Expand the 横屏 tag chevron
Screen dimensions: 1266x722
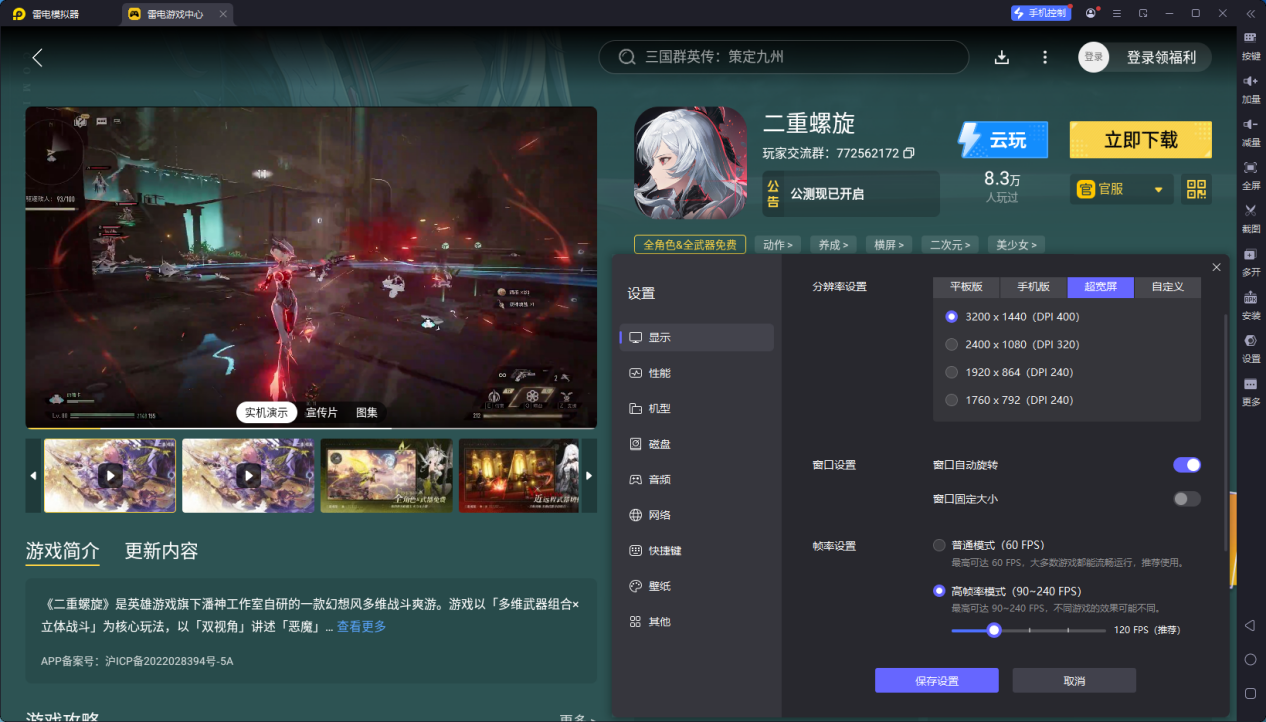(x=902, y=245)
